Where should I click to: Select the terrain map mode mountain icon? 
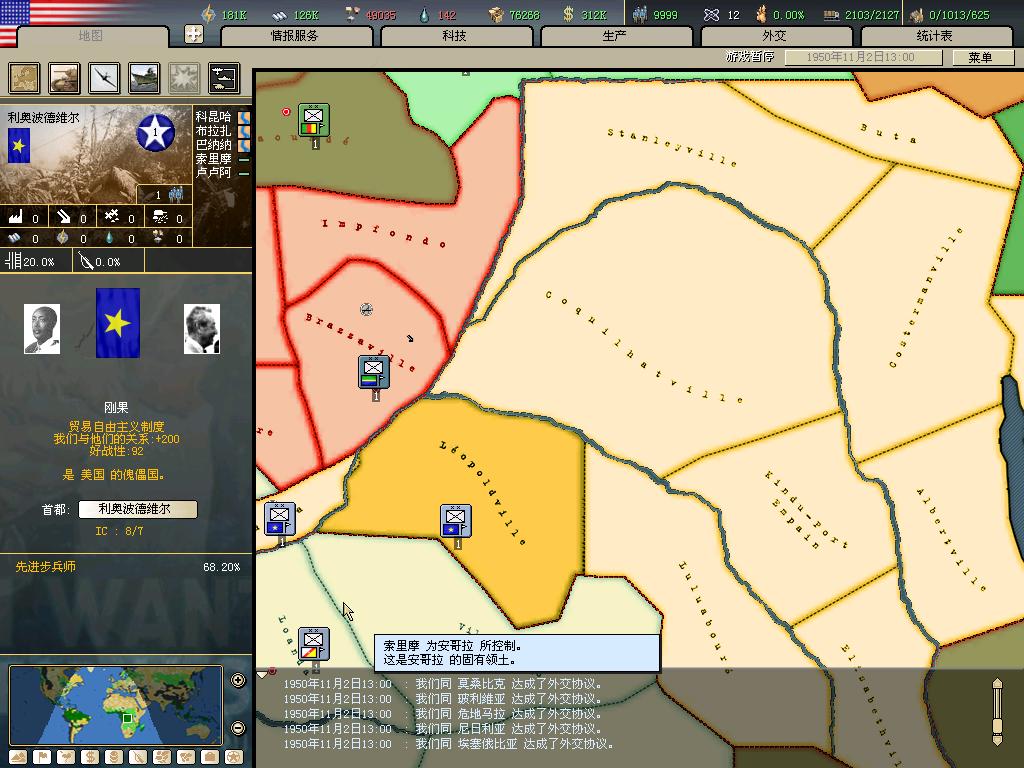point(18,757)
